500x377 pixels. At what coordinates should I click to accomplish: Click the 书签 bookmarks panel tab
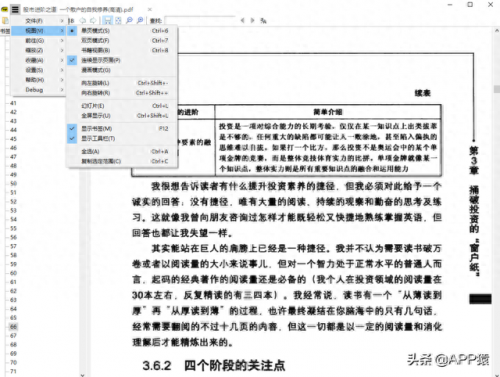tap(5, 31)
